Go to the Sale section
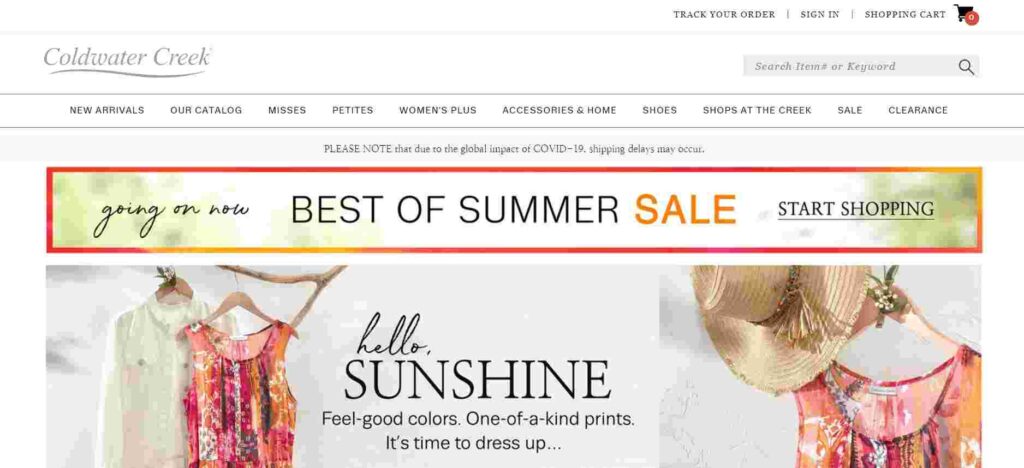 click(x=850, y=110)
